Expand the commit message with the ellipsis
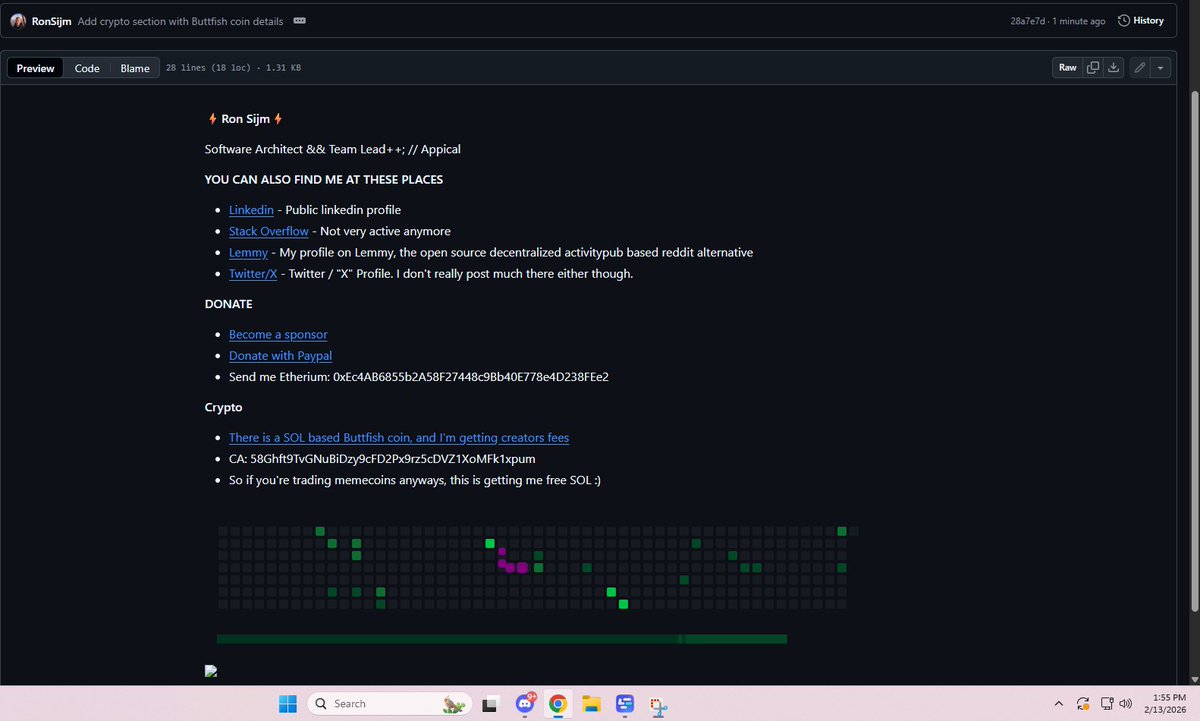1200x721 pixels. tap(300, 20)
